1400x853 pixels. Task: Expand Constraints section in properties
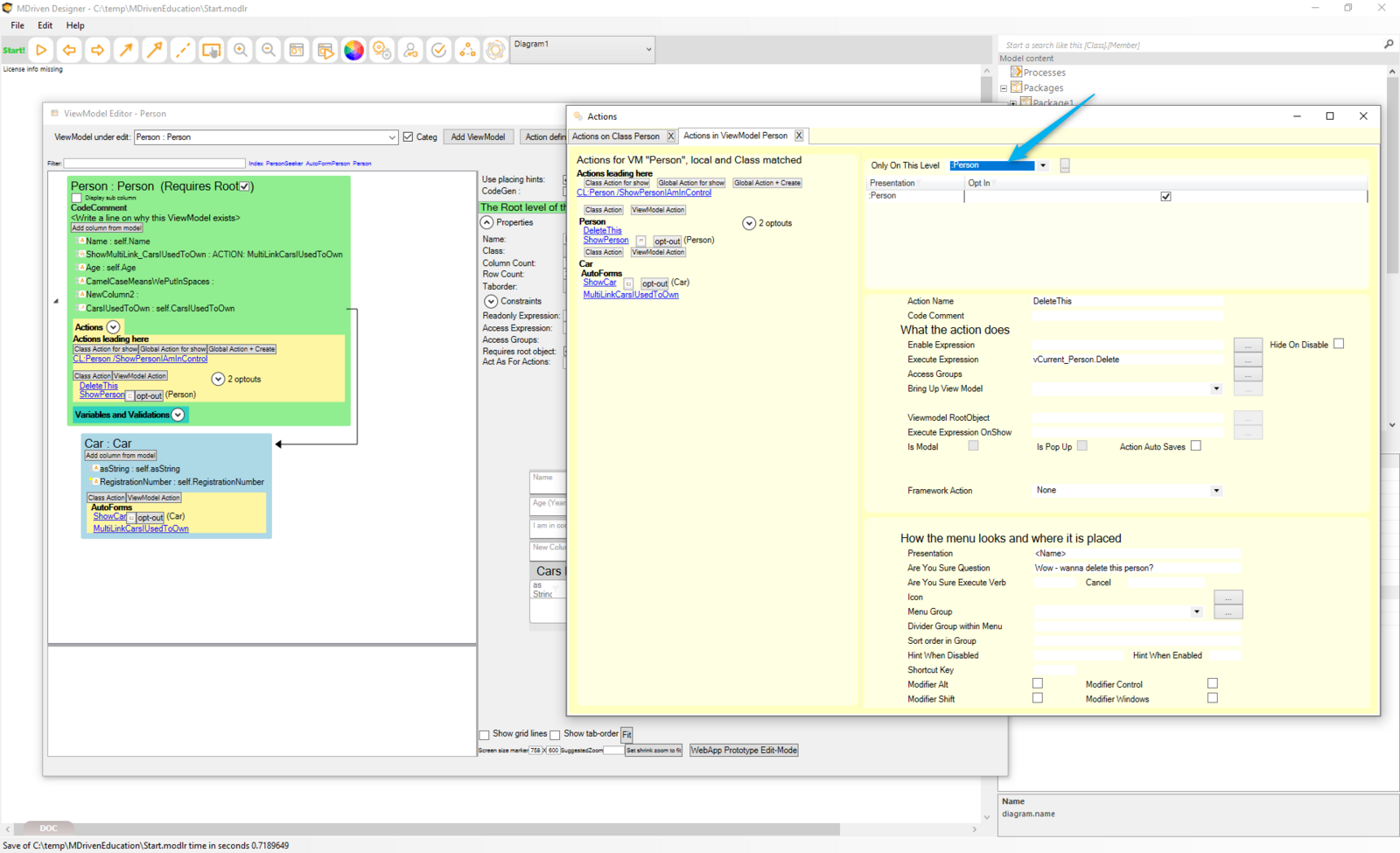tap(491, 301)
